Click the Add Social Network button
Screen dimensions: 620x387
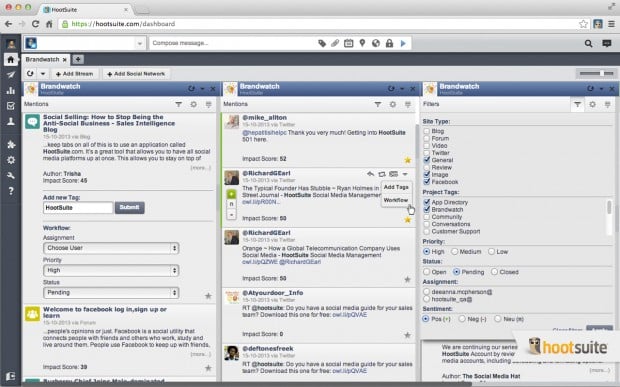[136, 74]
